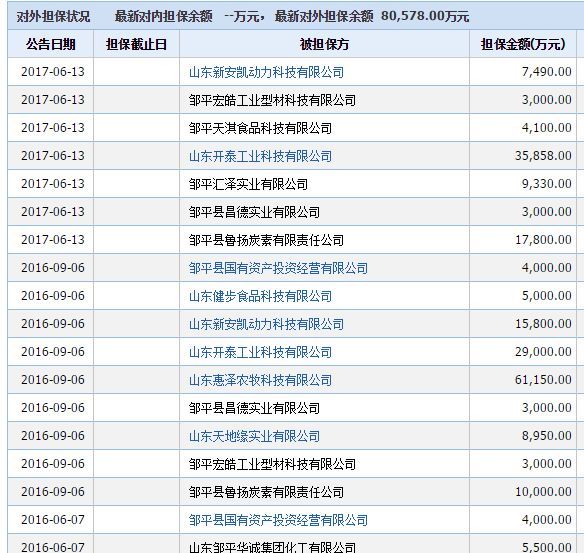Select 邹平县鲁扬炭素有限责任公司 dated 2017-06-13
The height and width of the screenshot is (553, 584).
tap(266, 240)
